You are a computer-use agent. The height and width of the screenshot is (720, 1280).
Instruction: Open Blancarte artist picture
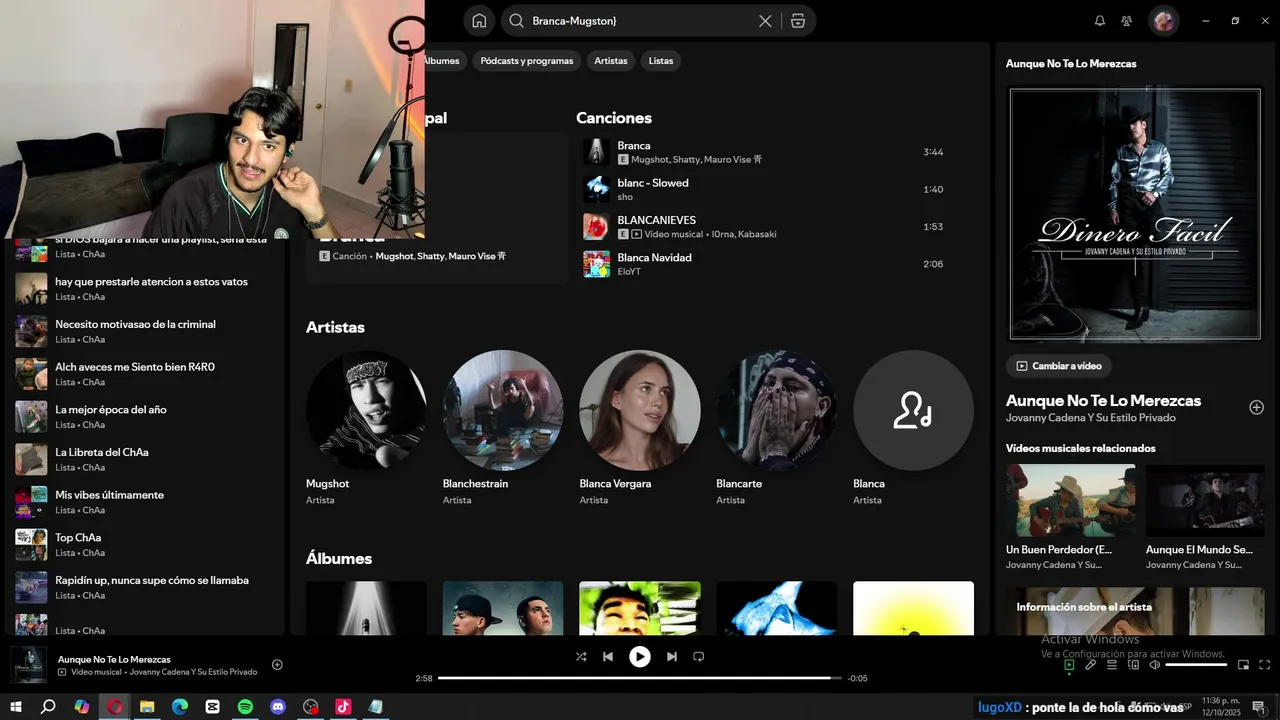tap(777, 410)
